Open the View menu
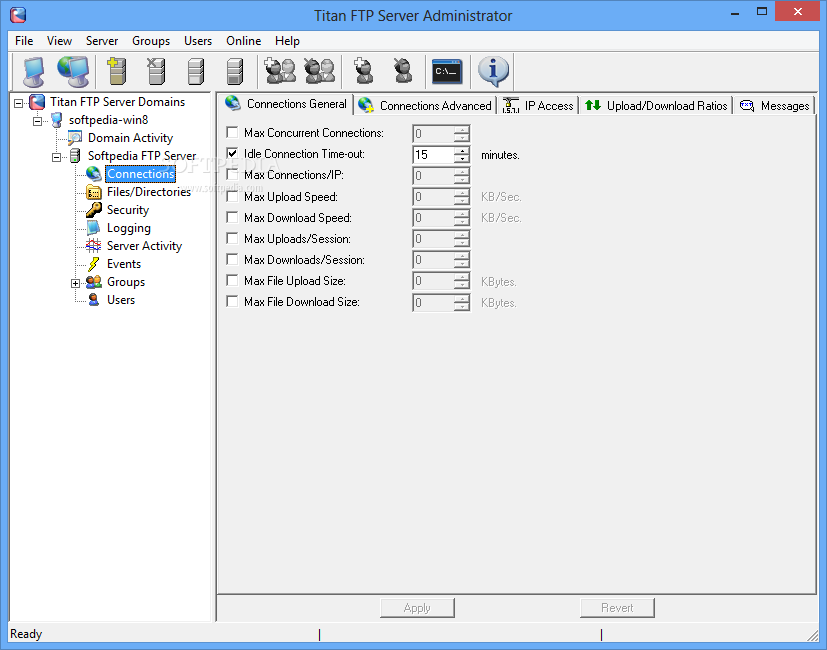Screen dimensions: 827x650 point(59,41)
